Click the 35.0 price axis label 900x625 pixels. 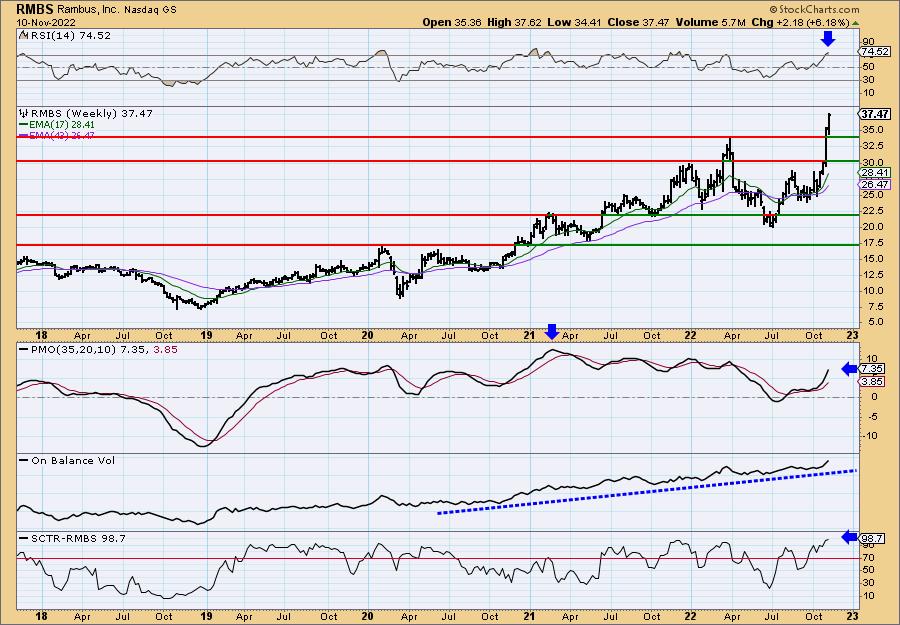tap(872, 130)
